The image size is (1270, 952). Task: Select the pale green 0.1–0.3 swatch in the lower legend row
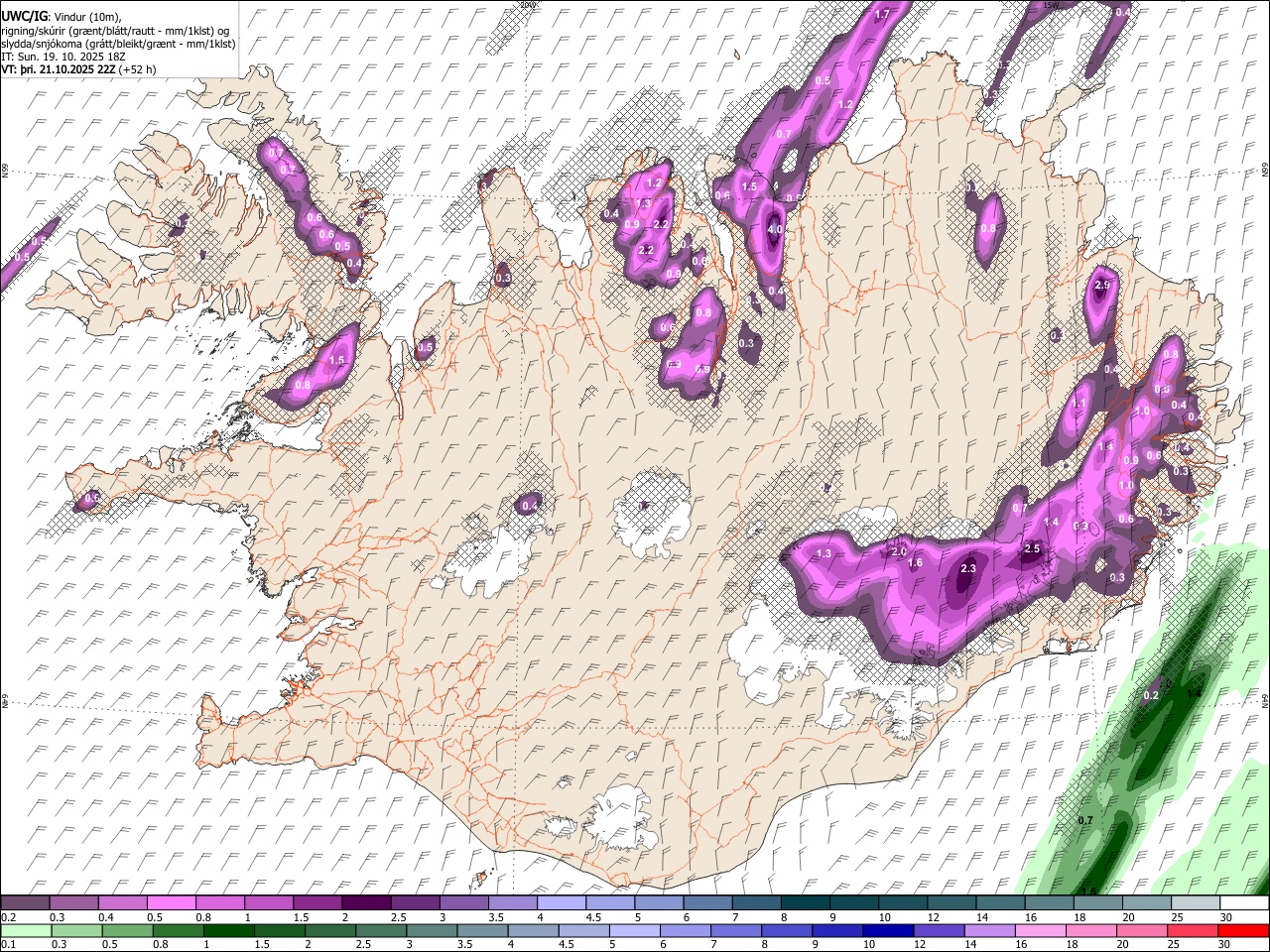[x=26, y=930]
